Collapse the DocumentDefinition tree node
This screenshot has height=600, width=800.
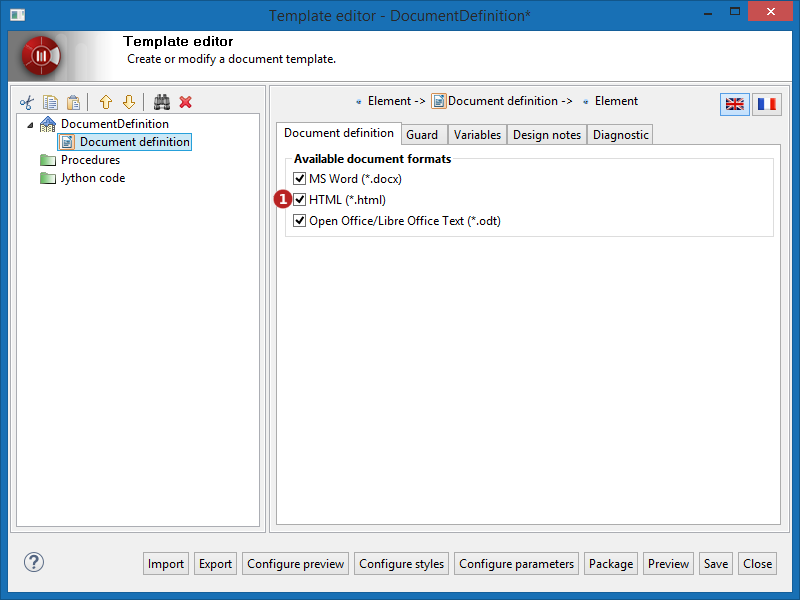click(x=29, y=125)
